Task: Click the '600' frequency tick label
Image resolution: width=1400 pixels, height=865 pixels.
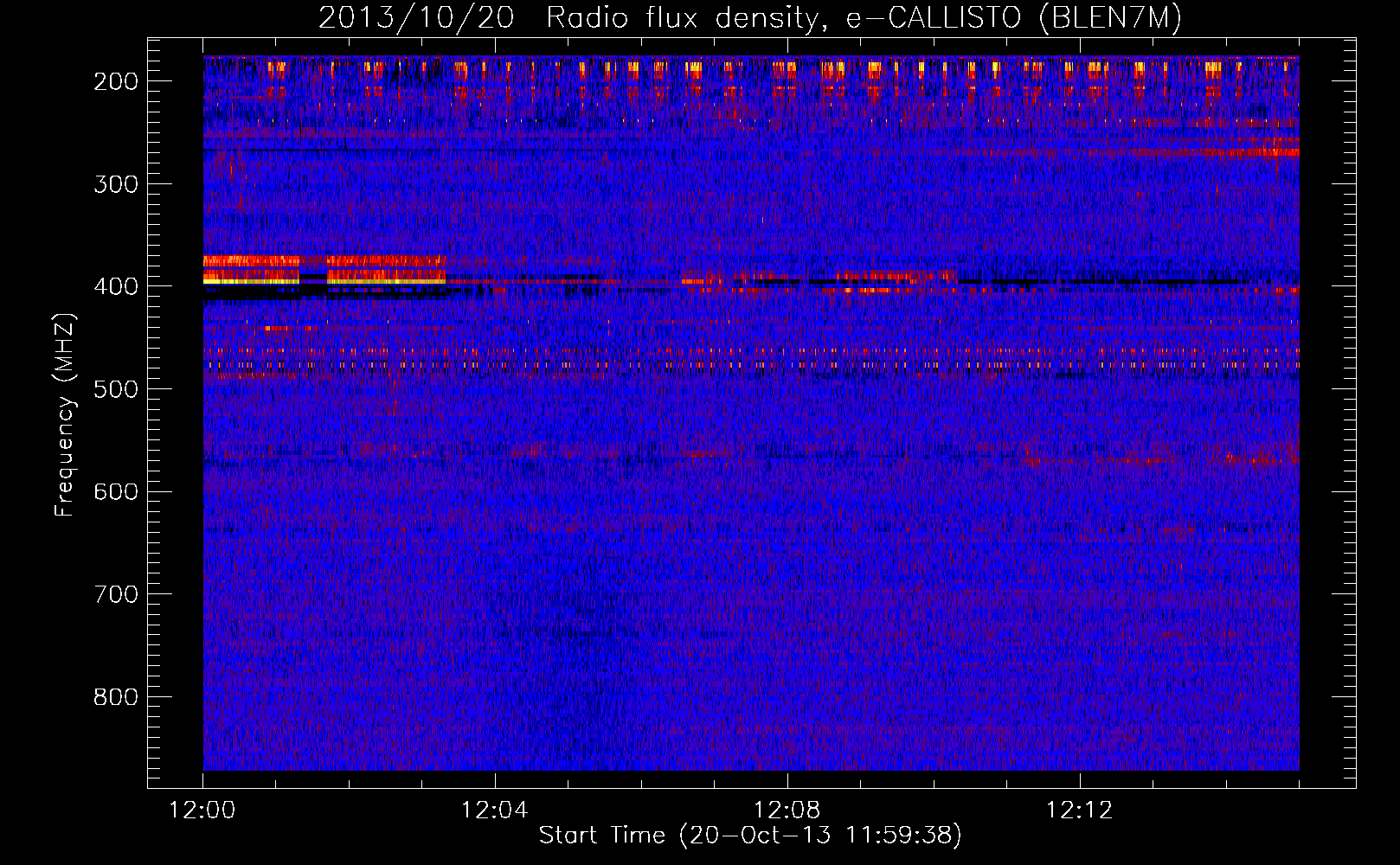Action: (x=115, y=491)
